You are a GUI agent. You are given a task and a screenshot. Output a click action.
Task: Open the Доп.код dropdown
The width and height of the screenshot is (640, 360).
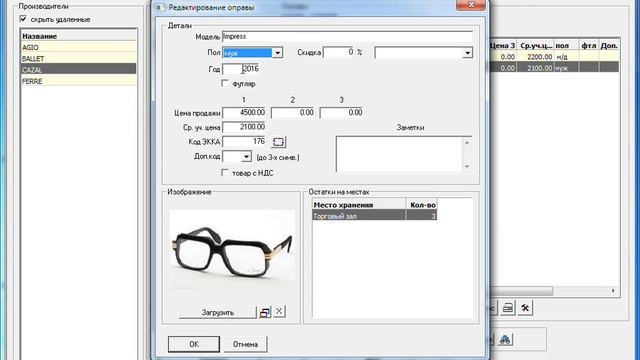click(246, 157)
